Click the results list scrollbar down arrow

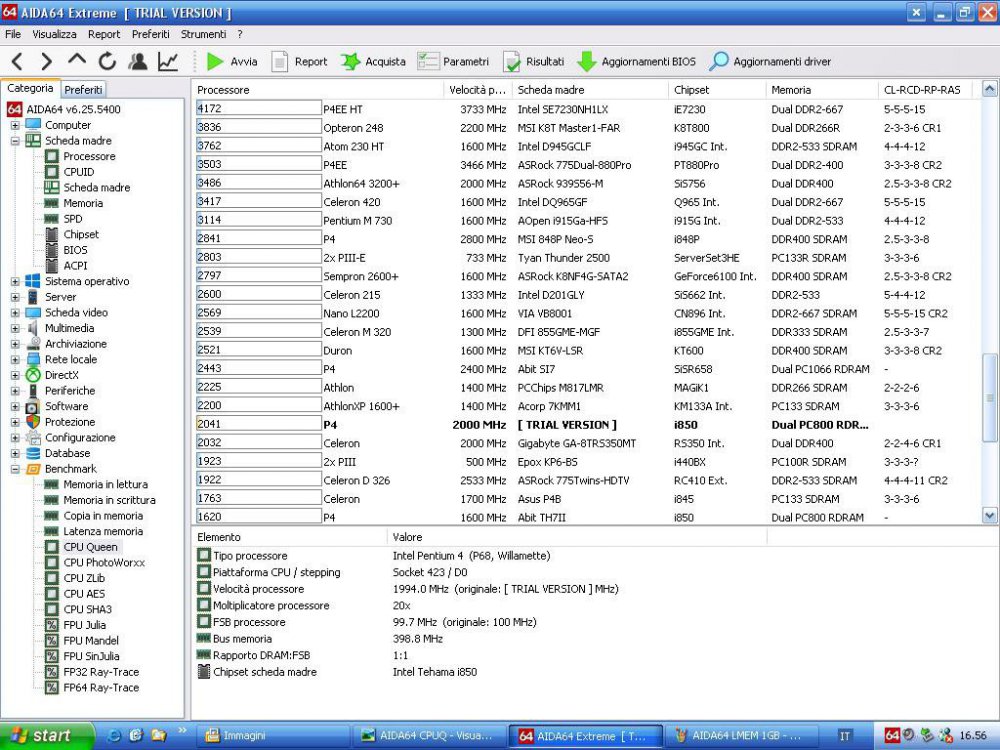coord(990,516)
